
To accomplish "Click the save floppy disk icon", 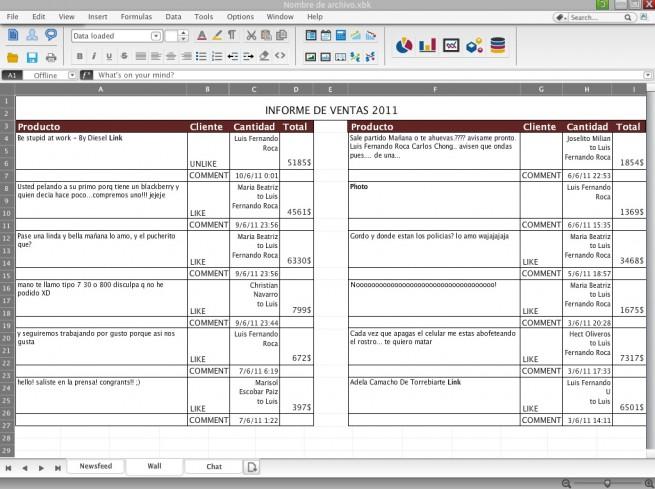I will (x=32, y=57).
